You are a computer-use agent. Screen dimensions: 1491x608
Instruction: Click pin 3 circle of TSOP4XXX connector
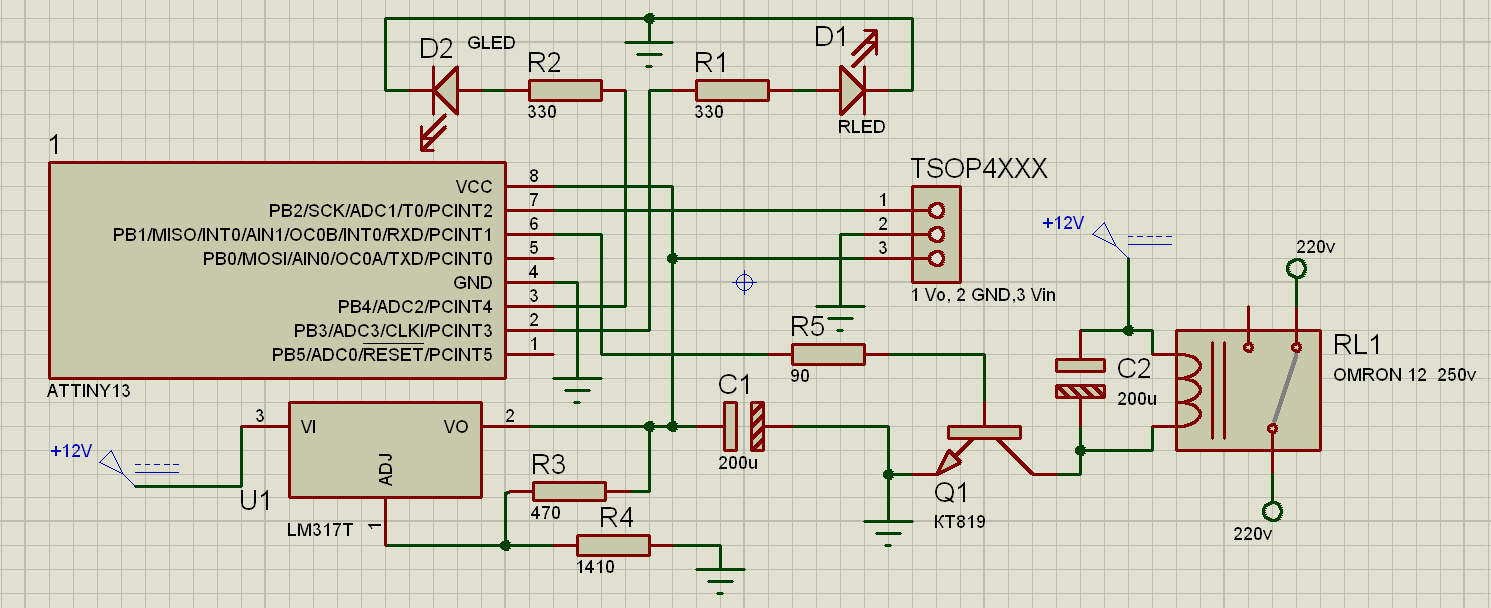937,259
